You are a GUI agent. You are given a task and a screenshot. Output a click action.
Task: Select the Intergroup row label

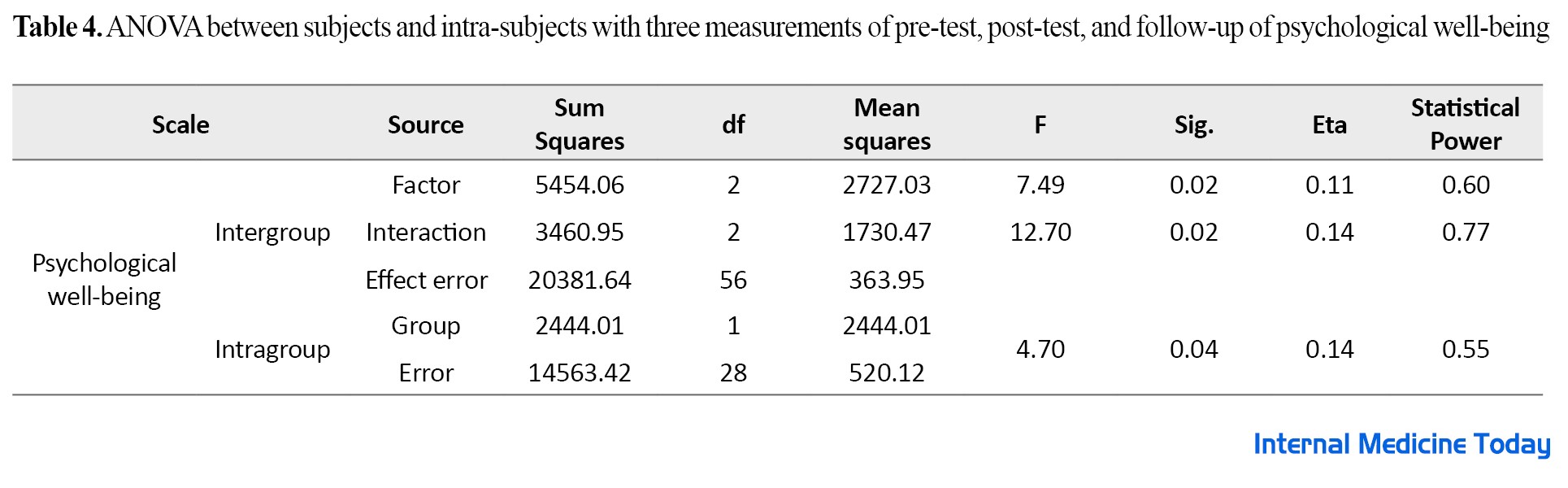[x=272, y=233]
